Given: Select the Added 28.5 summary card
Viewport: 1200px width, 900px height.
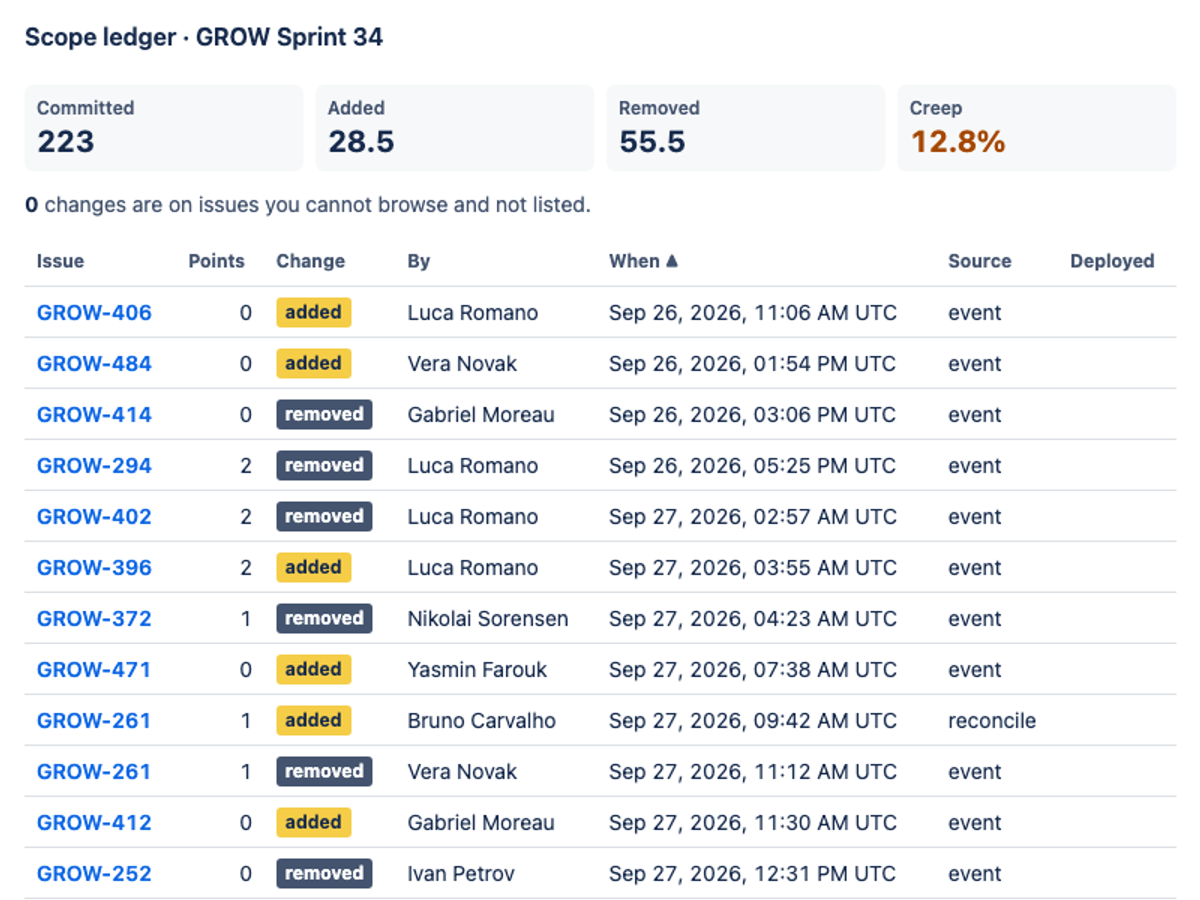Looking at the screenshot, I should pyautogui.click(x=455, y=128).
